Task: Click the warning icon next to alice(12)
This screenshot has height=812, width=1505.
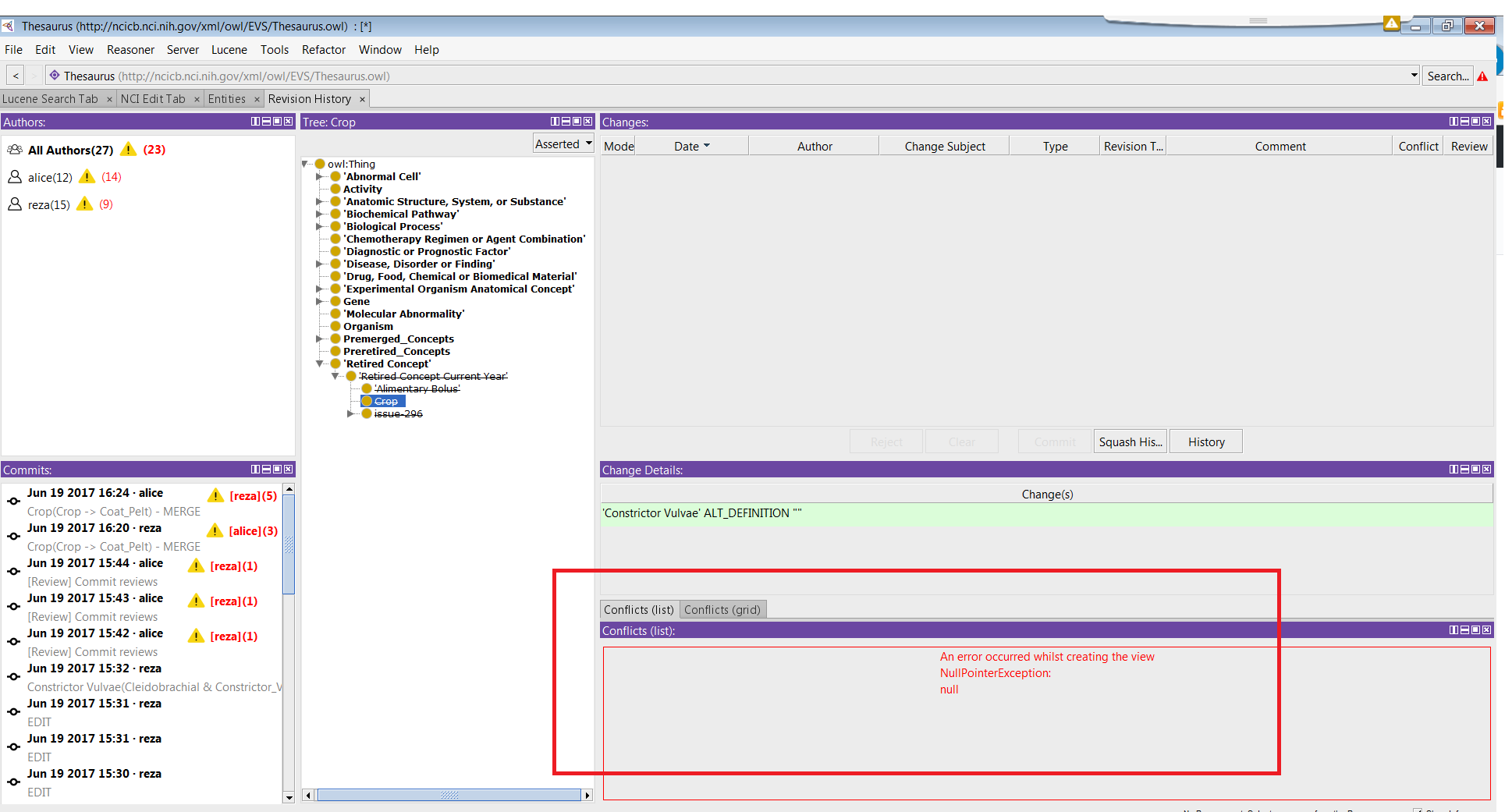Action: point(87,177)
